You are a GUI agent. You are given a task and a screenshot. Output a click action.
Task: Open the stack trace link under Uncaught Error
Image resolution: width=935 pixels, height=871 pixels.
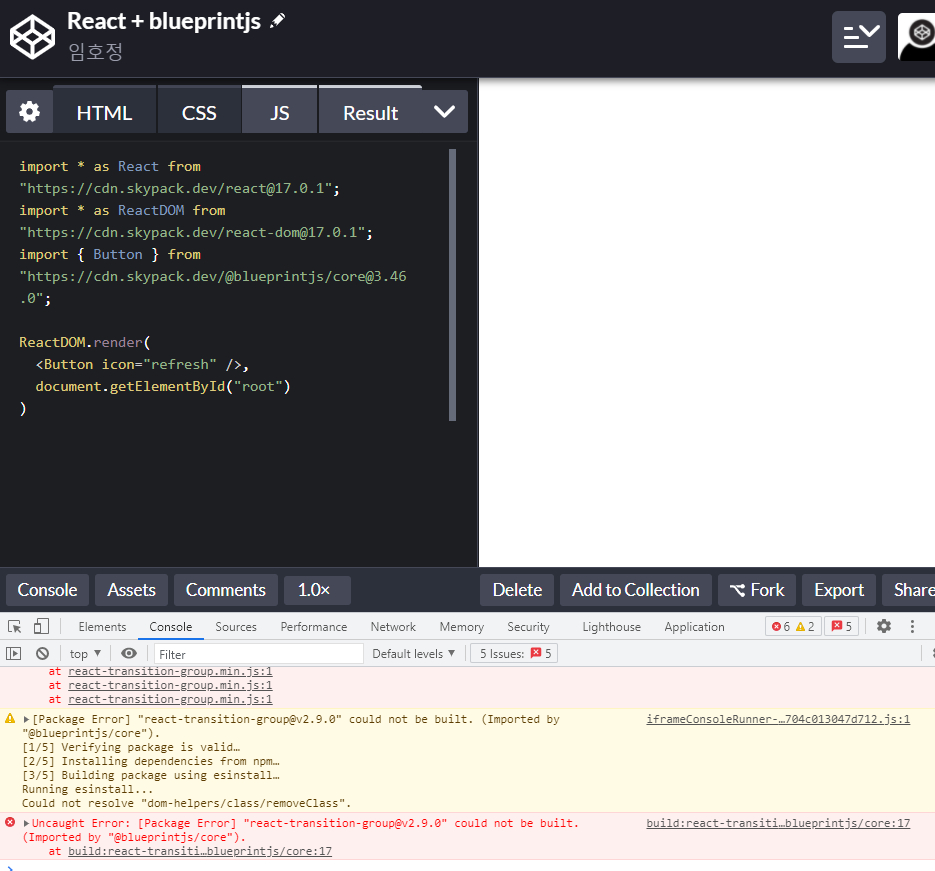(200, 851)
